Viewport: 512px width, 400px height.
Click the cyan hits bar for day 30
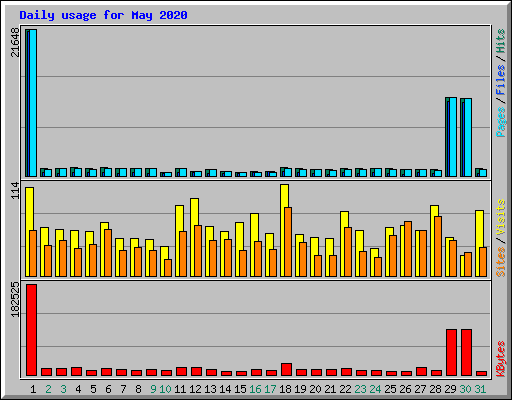(468, 137)
